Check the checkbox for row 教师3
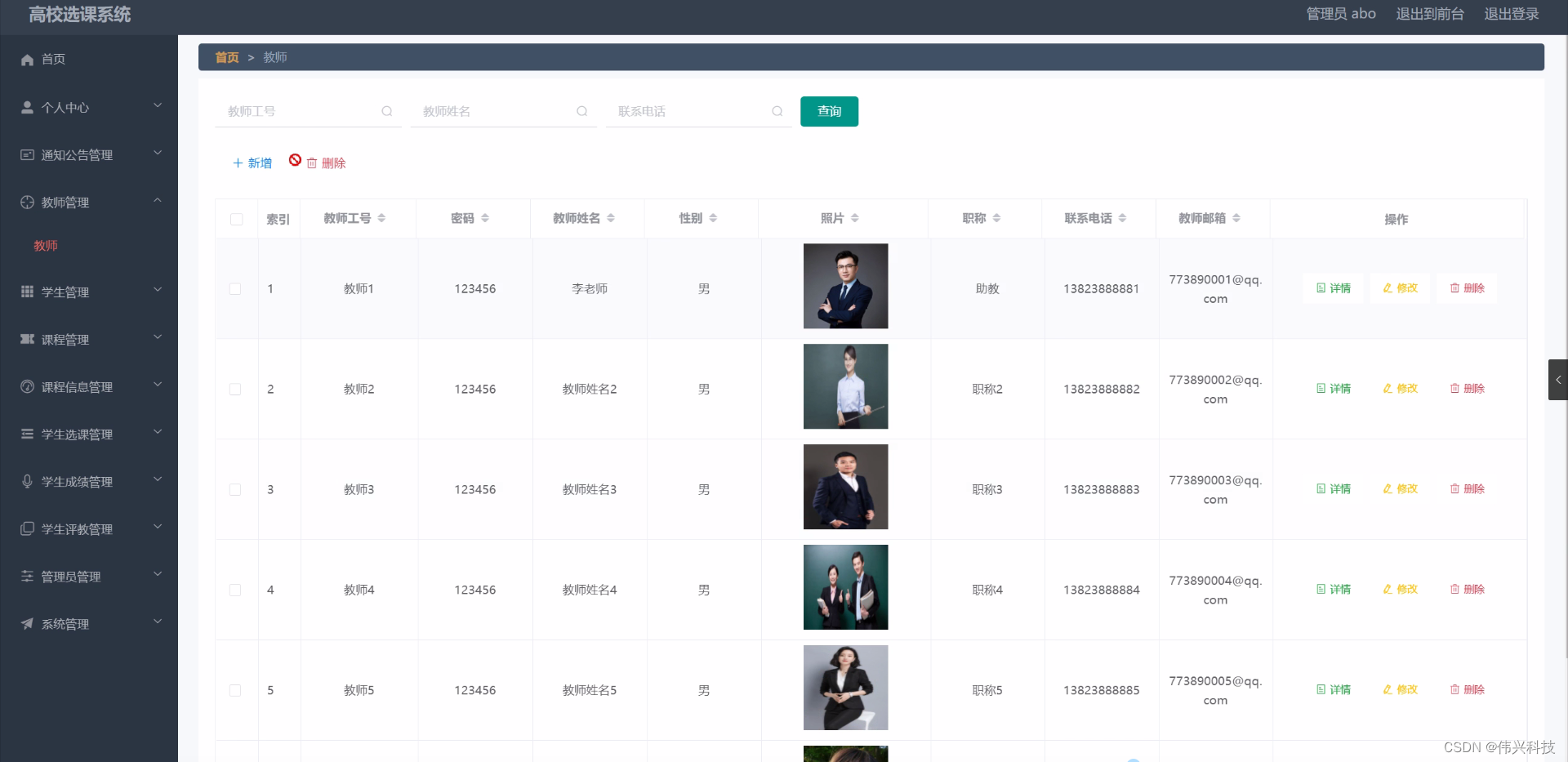 click(236, 489)
